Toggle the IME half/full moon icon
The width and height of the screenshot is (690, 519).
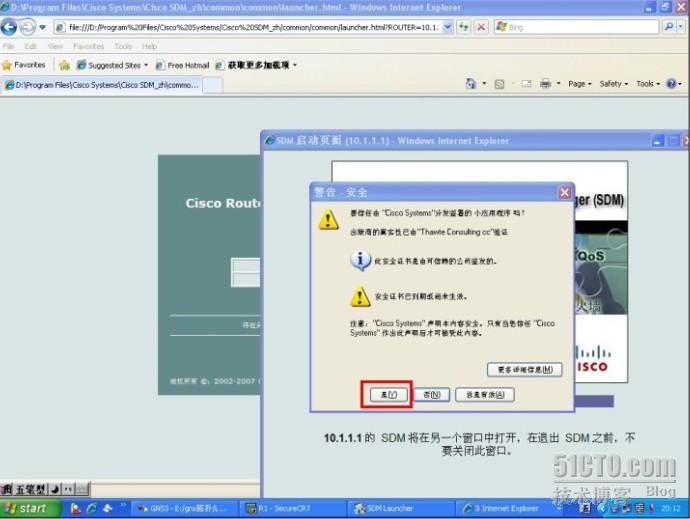(55, 489)
